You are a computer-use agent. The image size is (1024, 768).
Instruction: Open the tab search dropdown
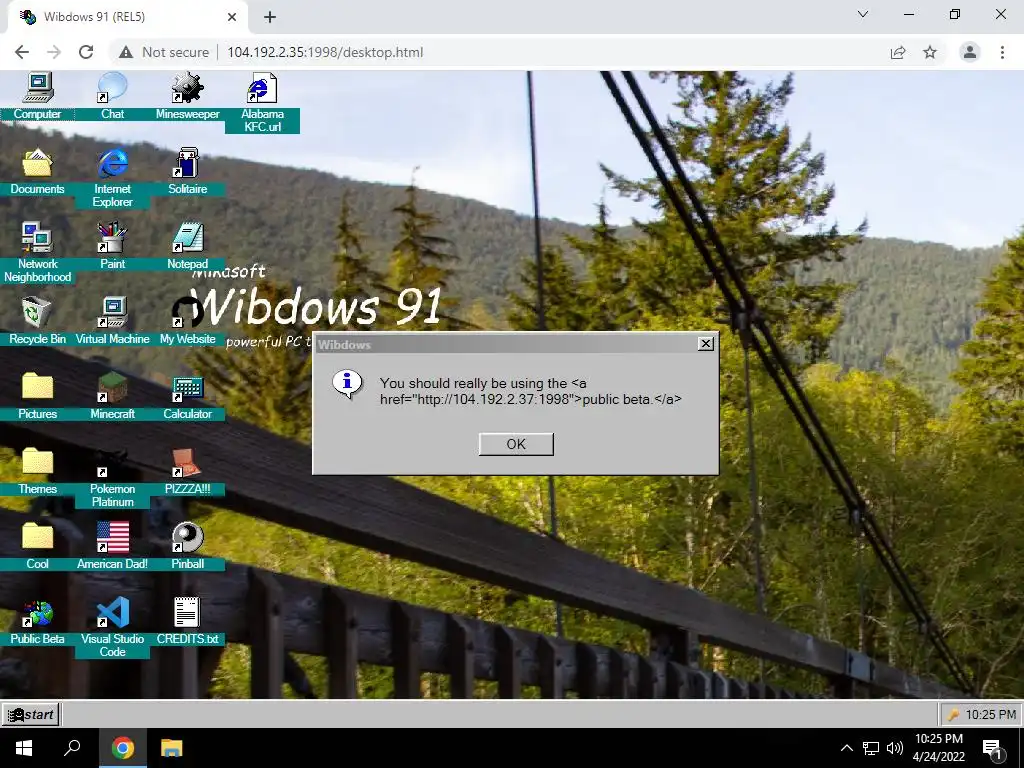[863, 14]
